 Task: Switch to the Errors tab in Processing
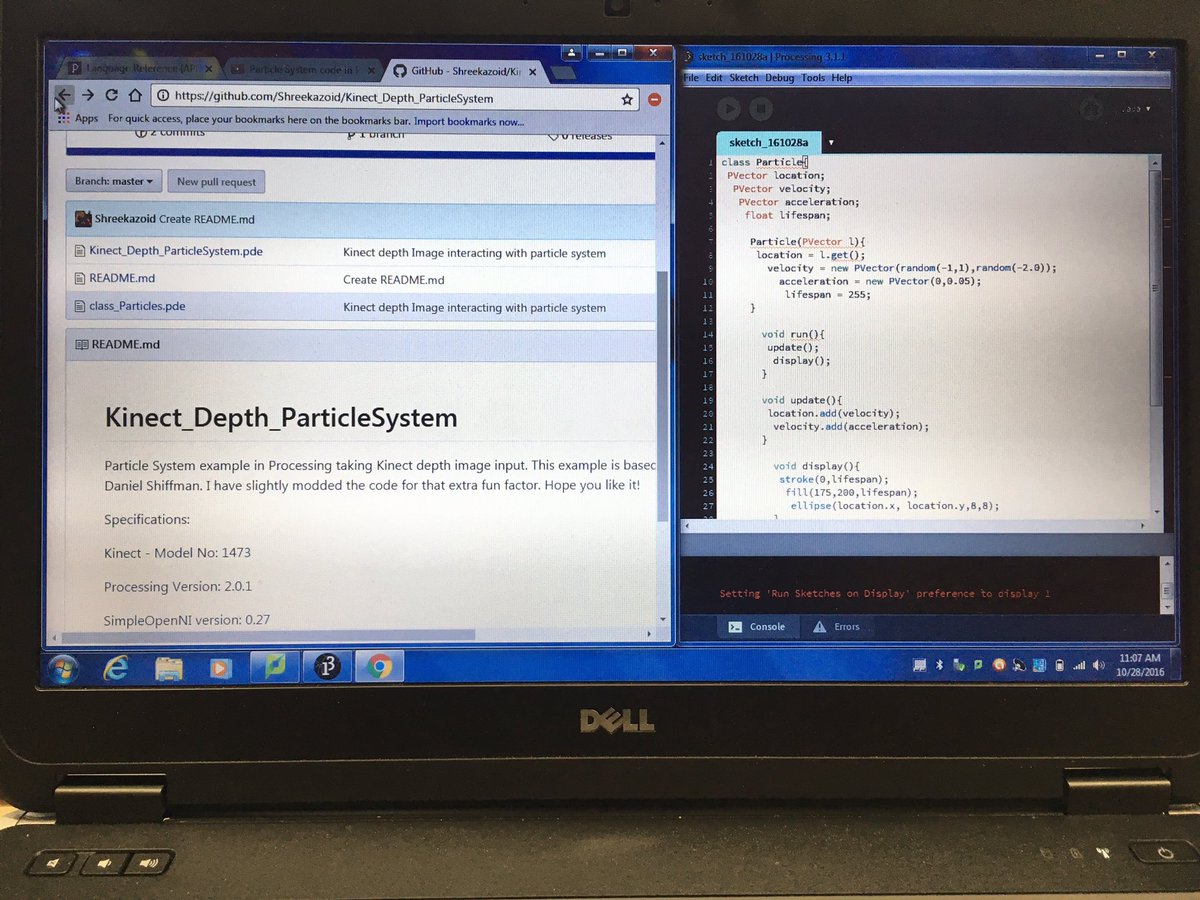pos(837,627)
